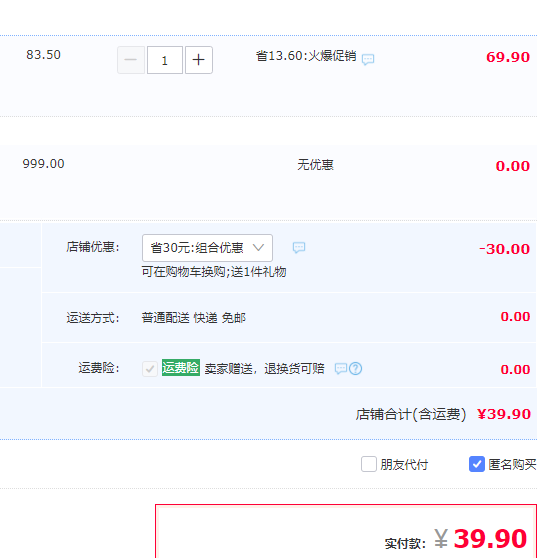Click the 可在购物车换购;送1件礼物 text
The height and width of the screenshot is (558, 558).
(214, 272)
